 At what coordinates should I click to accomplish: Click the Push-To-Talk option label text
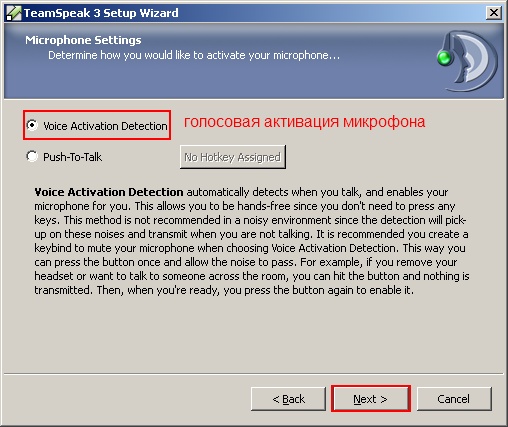tap(72, 157)
